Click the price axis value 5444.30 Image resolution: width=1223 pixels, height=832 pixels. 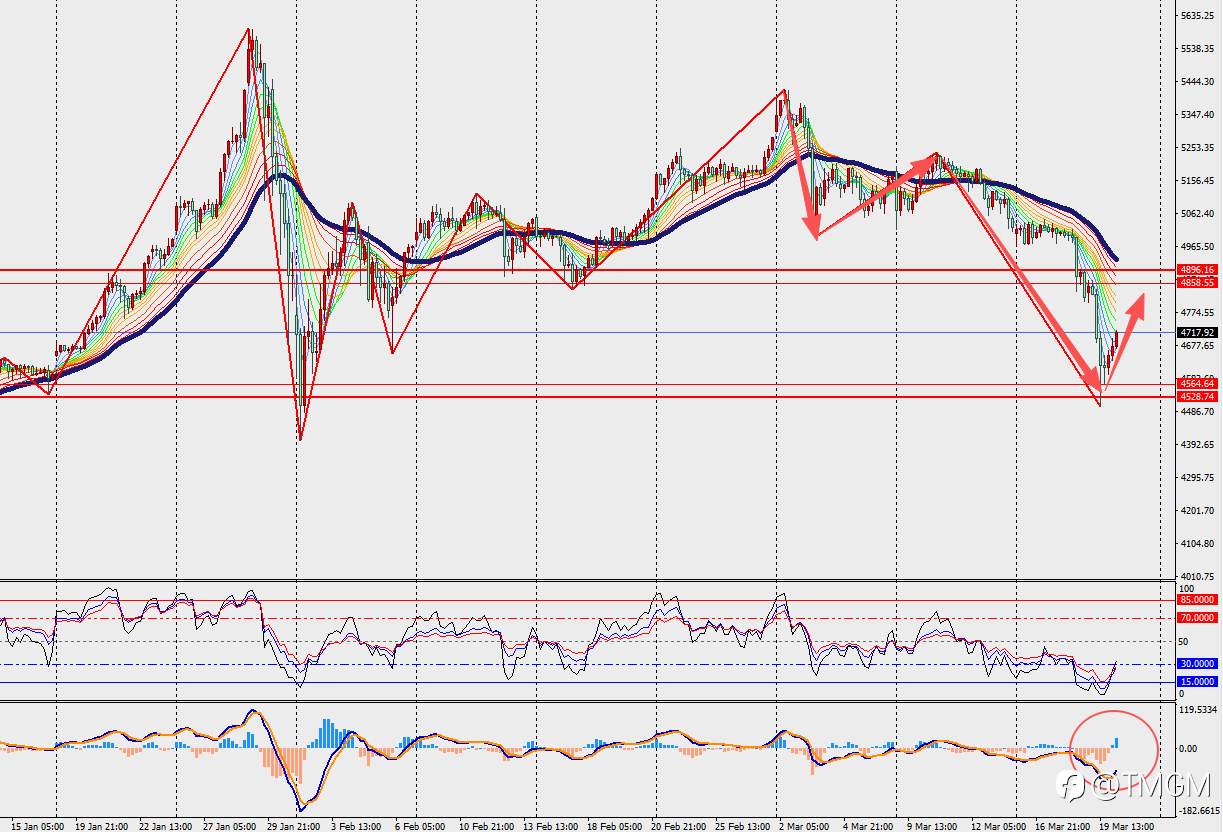tap(1197, 82)
